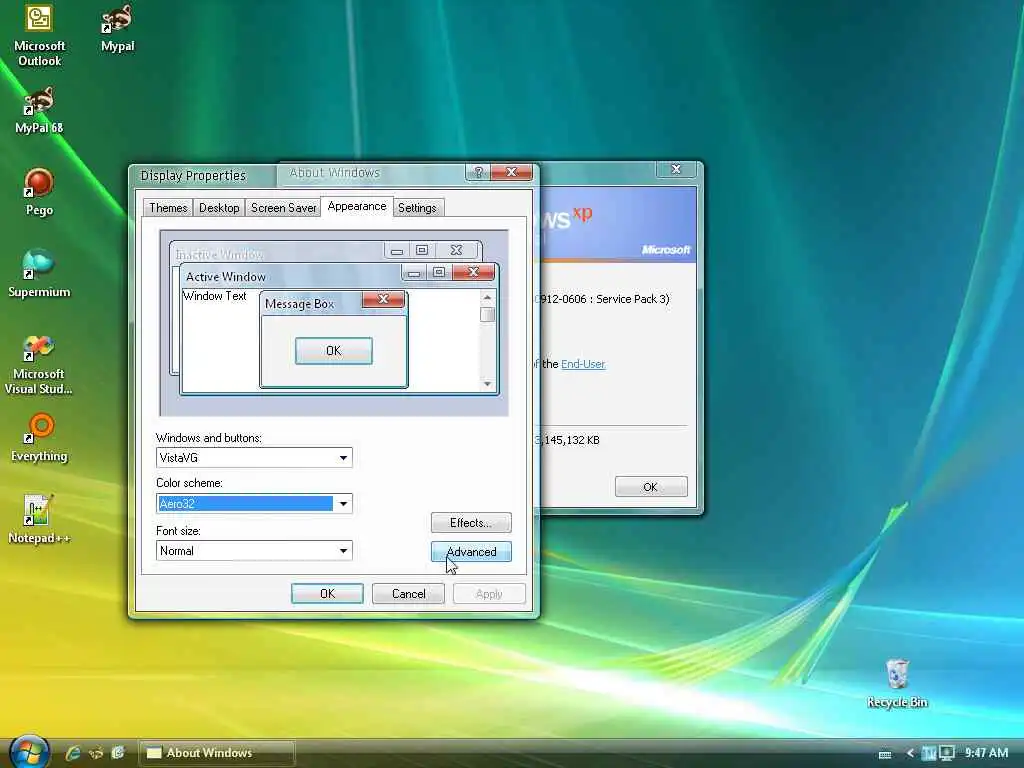Switch to the Themes tab
The image size is (1024, 768).
pyautogui.click(x=168, y=208)
